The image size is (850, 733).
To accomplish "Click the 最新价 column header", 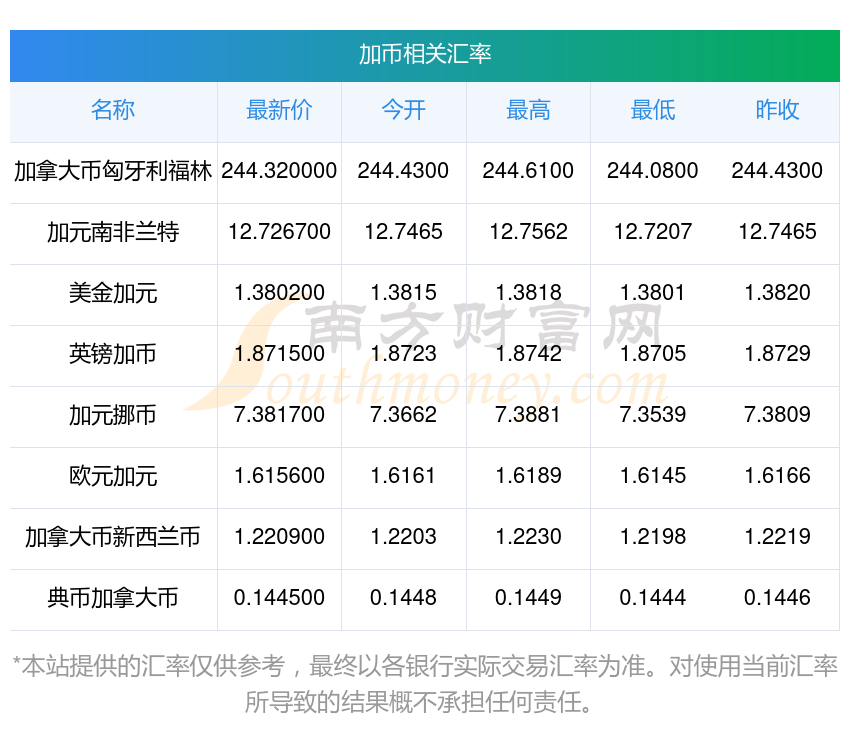I will coord(279,110).
